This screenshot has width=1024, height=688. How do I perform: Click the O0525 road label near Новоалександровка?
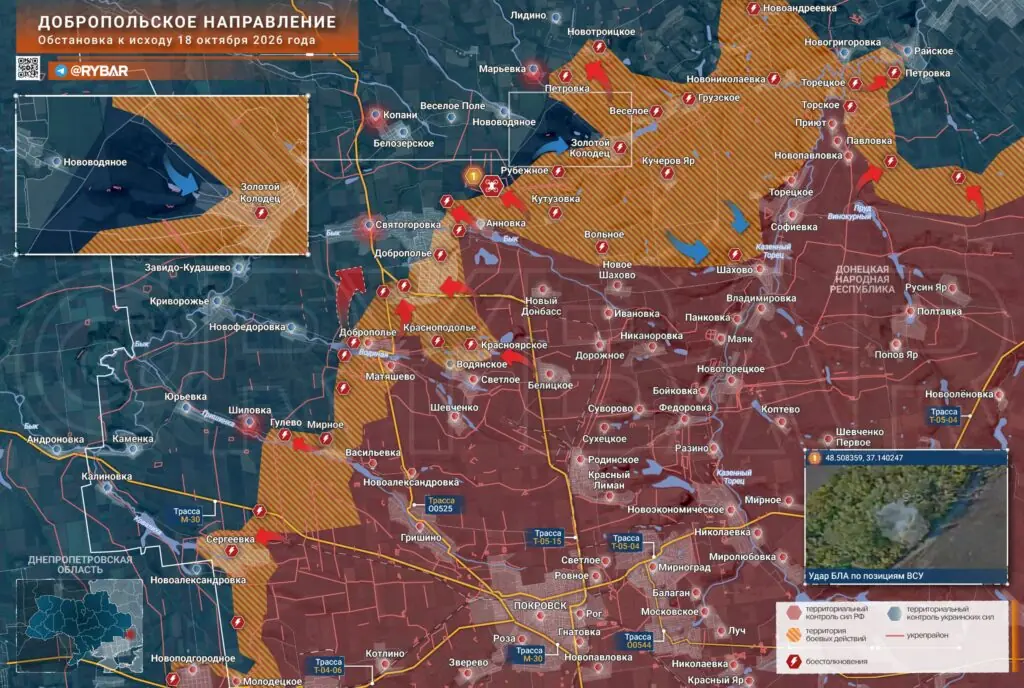441,505
